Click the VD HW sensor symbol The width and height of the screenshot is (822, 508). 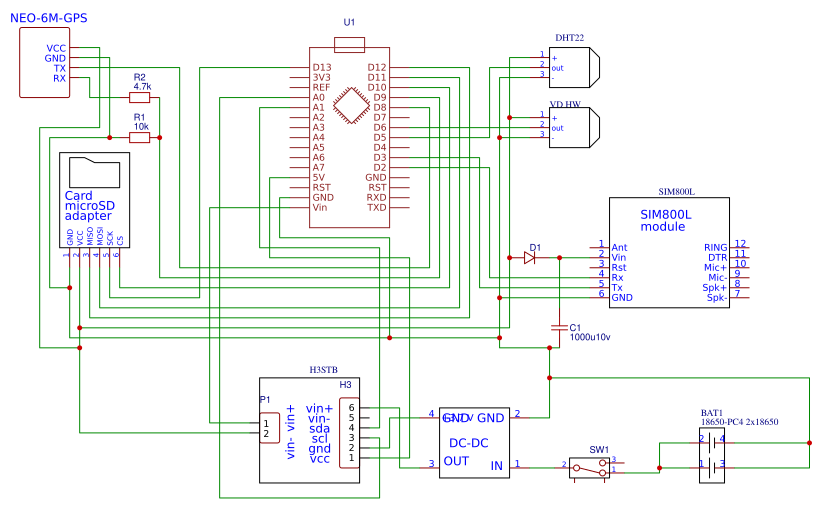click(x=574, y=127)
